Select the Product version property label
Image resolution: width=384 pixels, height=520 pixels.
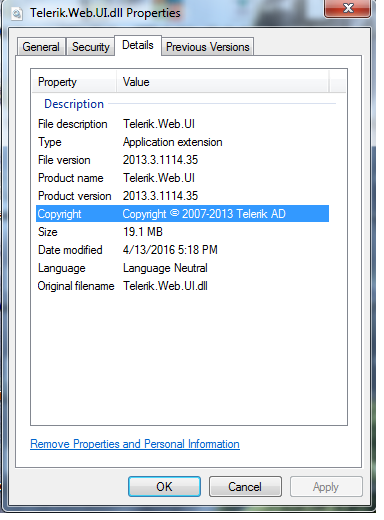(74, 196)
